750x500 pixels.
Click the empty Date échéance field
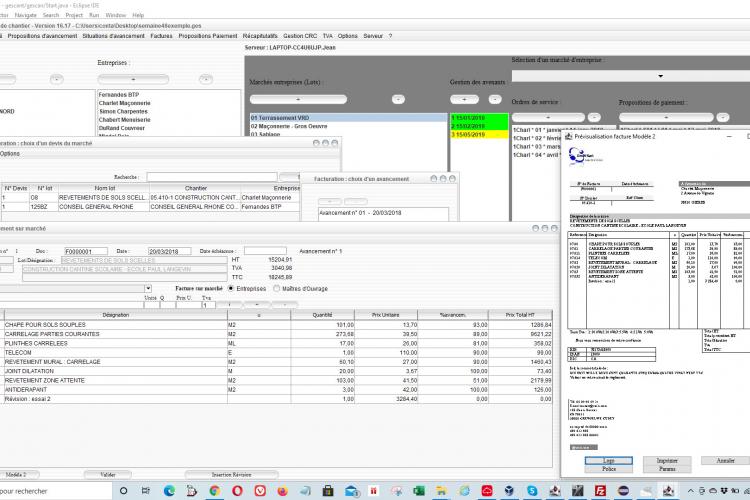[x=265, y=251]
